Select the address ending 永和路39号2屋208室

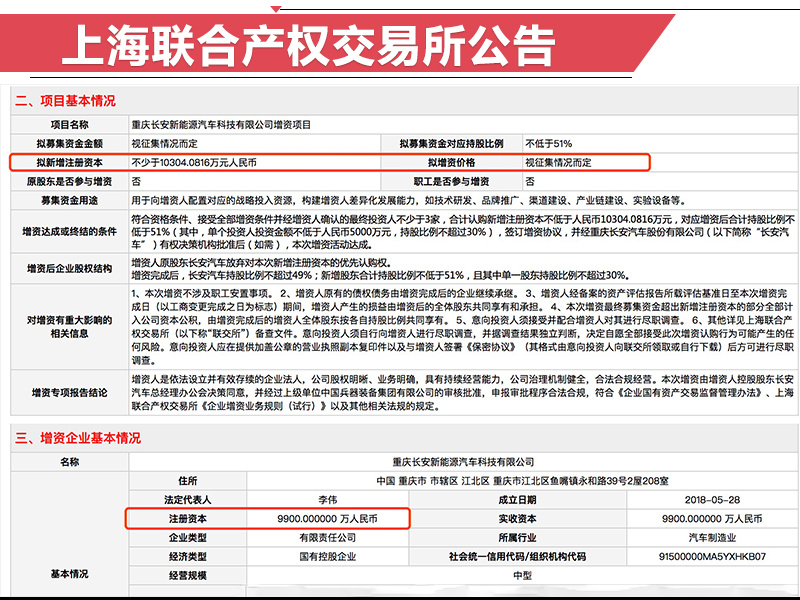522,481
